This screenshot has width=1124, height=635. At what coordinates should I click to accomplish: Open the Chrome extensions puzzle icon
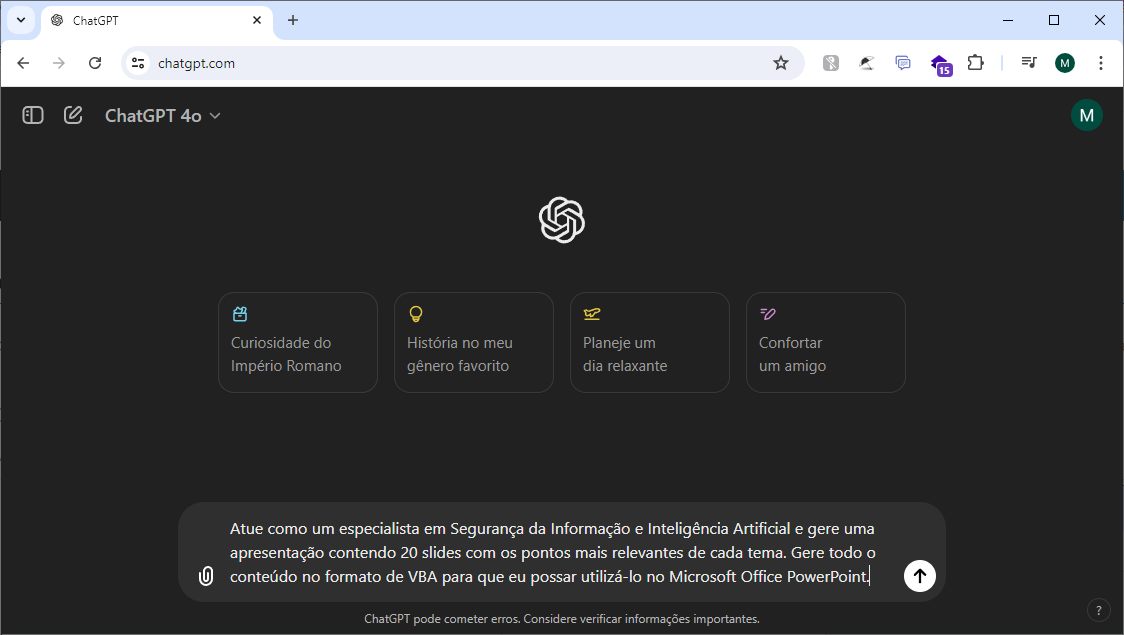975,63
